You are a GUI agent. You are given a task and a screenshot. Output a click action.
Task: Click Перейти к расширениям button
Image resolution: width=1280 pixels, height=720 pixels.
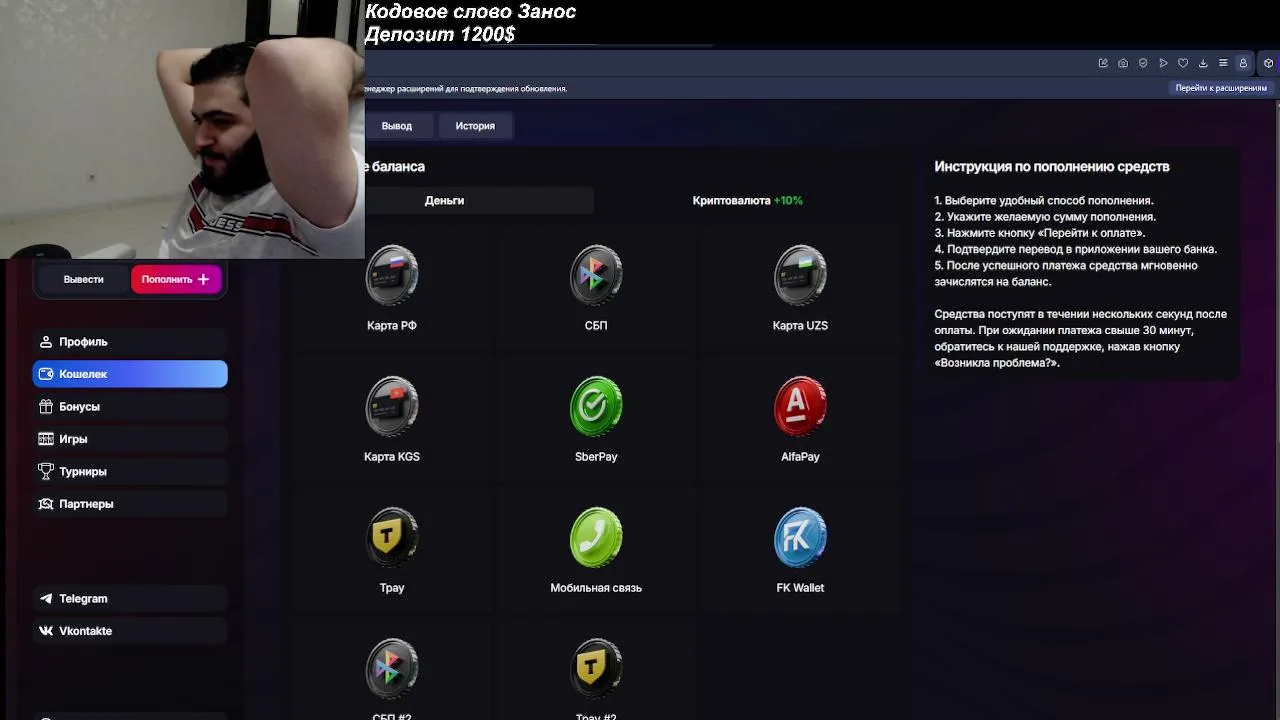(1221, 88)
